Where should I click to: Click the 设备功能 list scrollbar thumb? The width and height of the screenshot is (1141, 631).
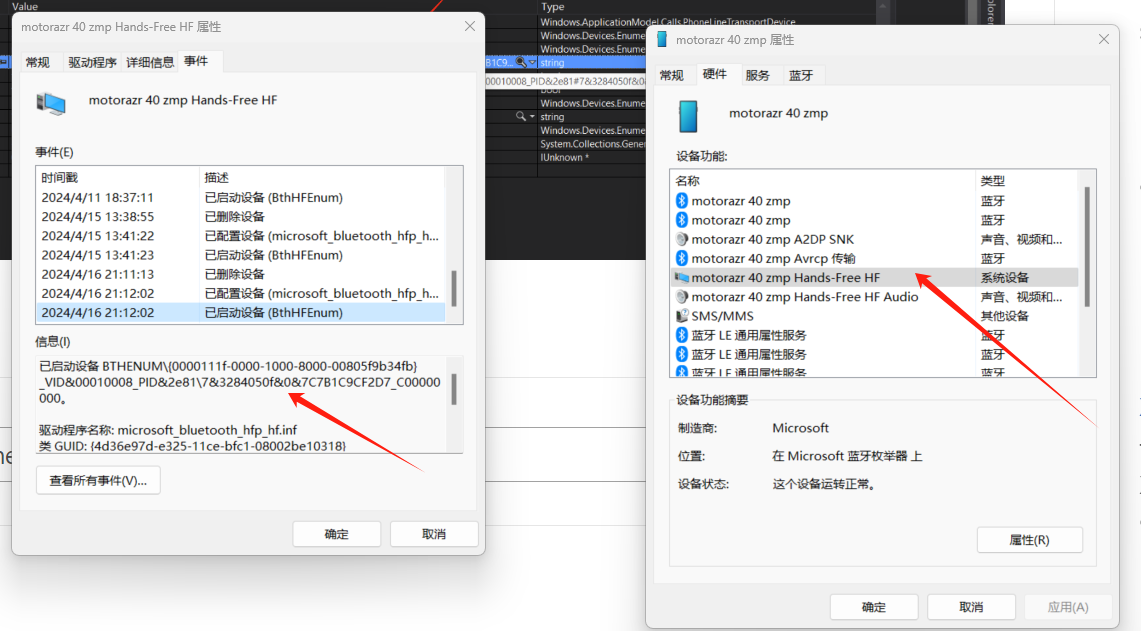1087,247
